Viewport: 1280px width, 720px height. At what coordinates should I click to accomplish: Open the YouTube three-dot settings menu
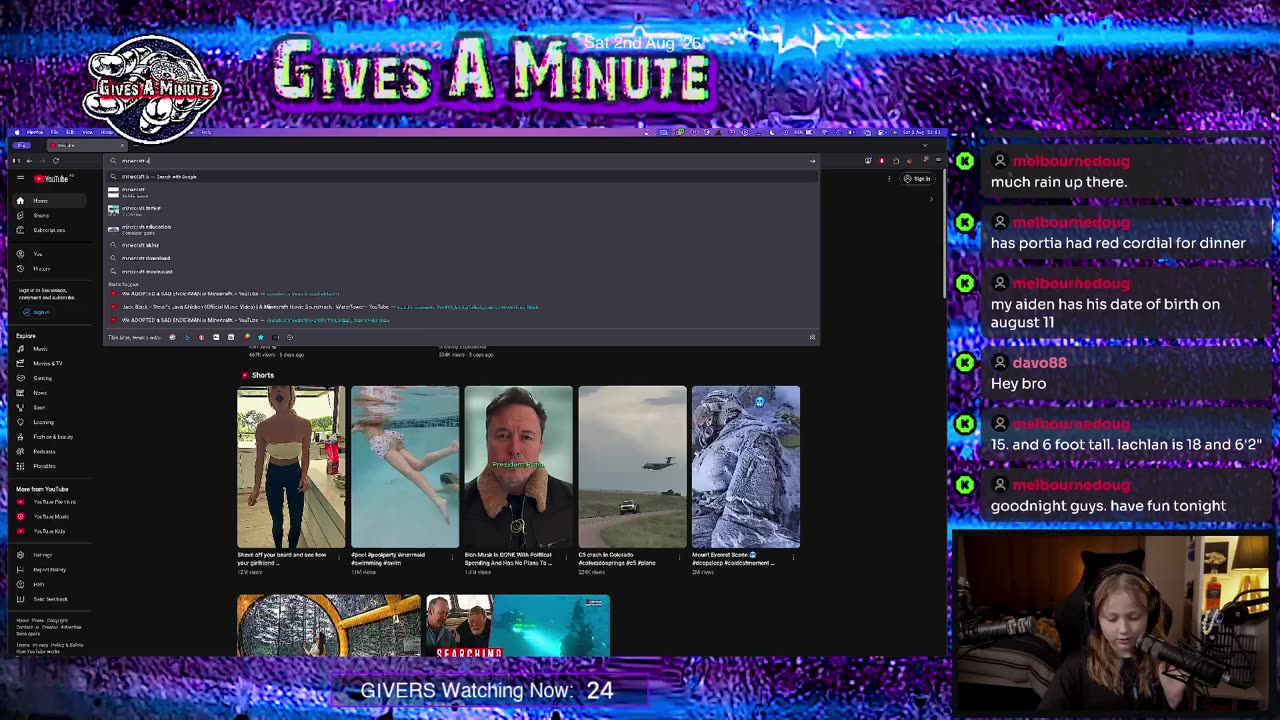pyautogui.click(x=890, y=179)
